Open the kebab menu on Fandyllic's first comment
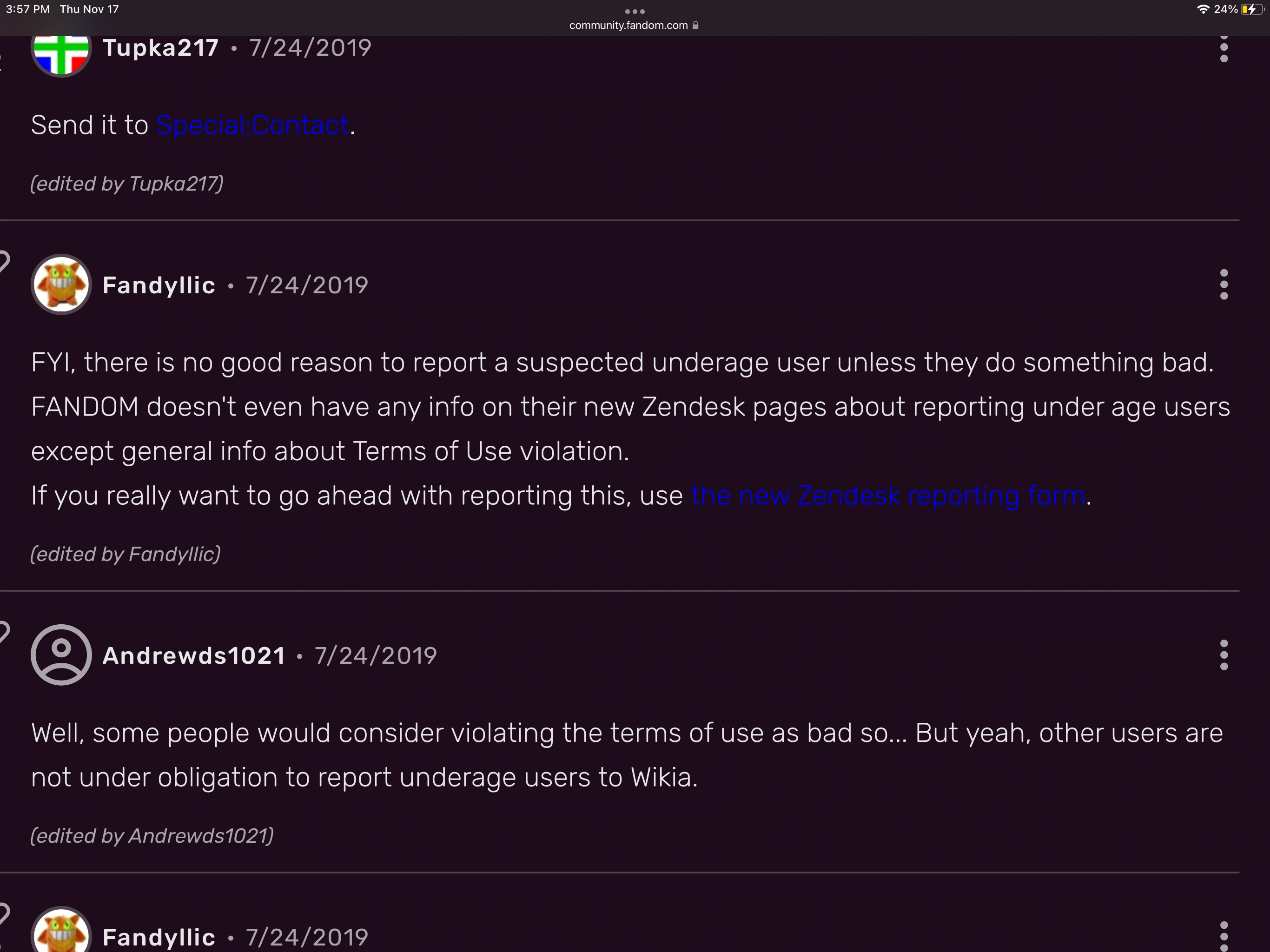1270x952 pixels. (x=1224, y=284)
